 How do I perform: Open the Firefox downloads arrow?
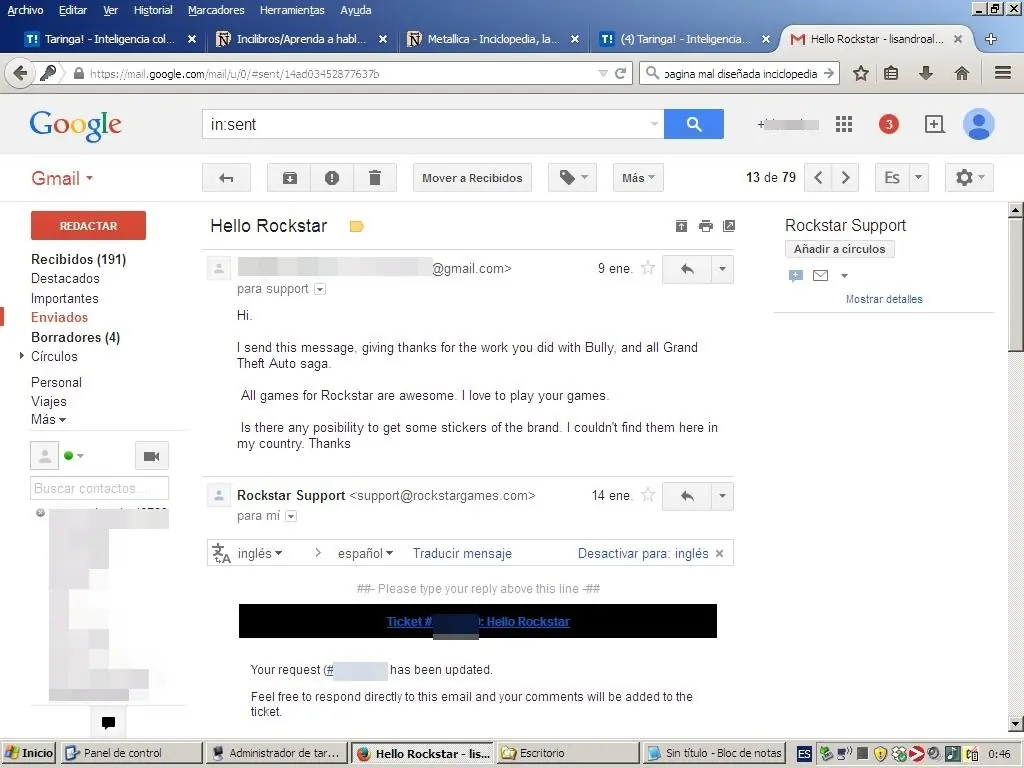tap(925, 73)
